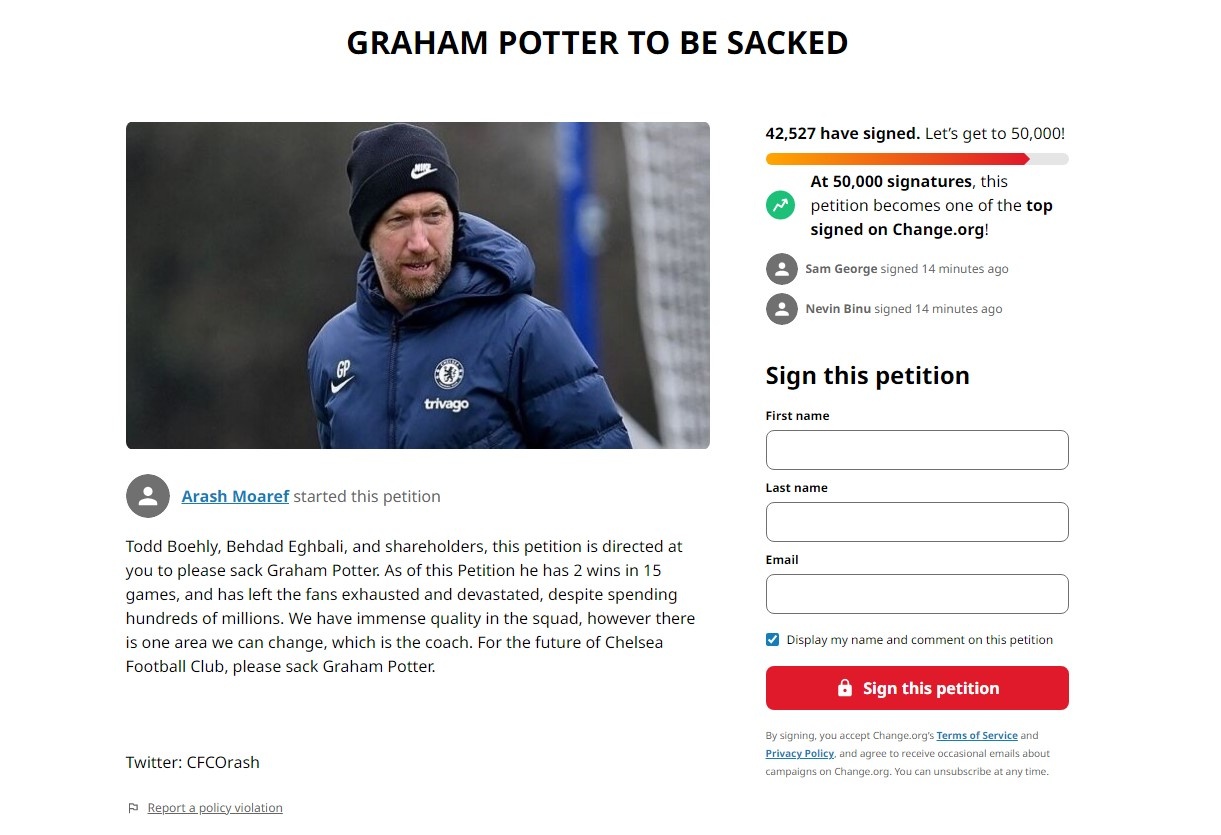
Task: Click the signature progress bar
Action: 916,158
